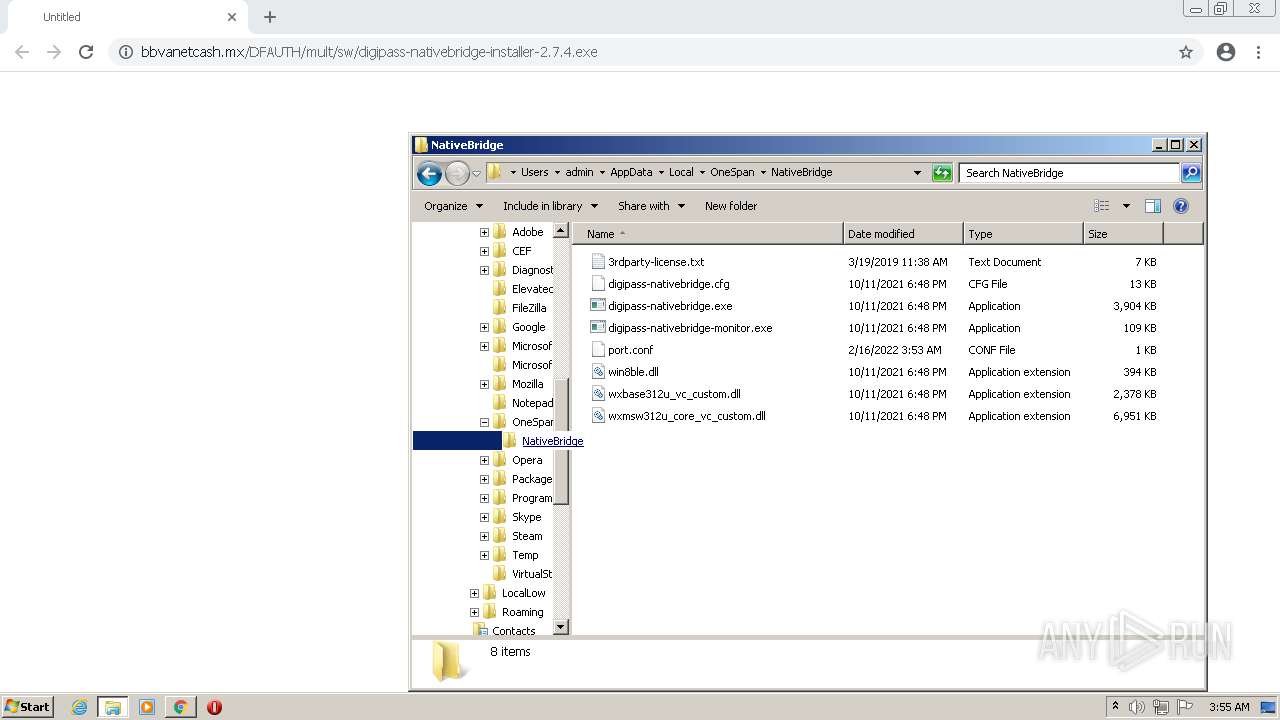
Task: Show hidden tray icons arrow
Action: pyautogui.click(x=1116, y=706)
